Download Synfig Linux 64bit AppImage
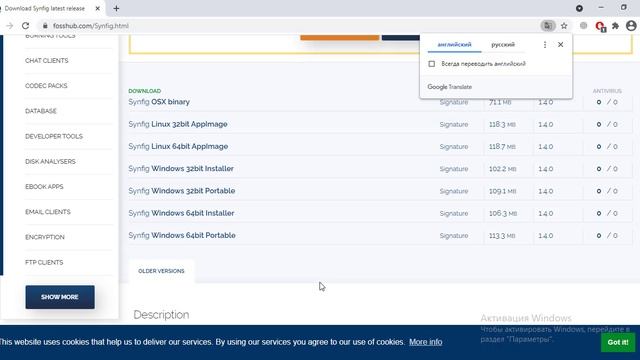 (x=178, y=147)
